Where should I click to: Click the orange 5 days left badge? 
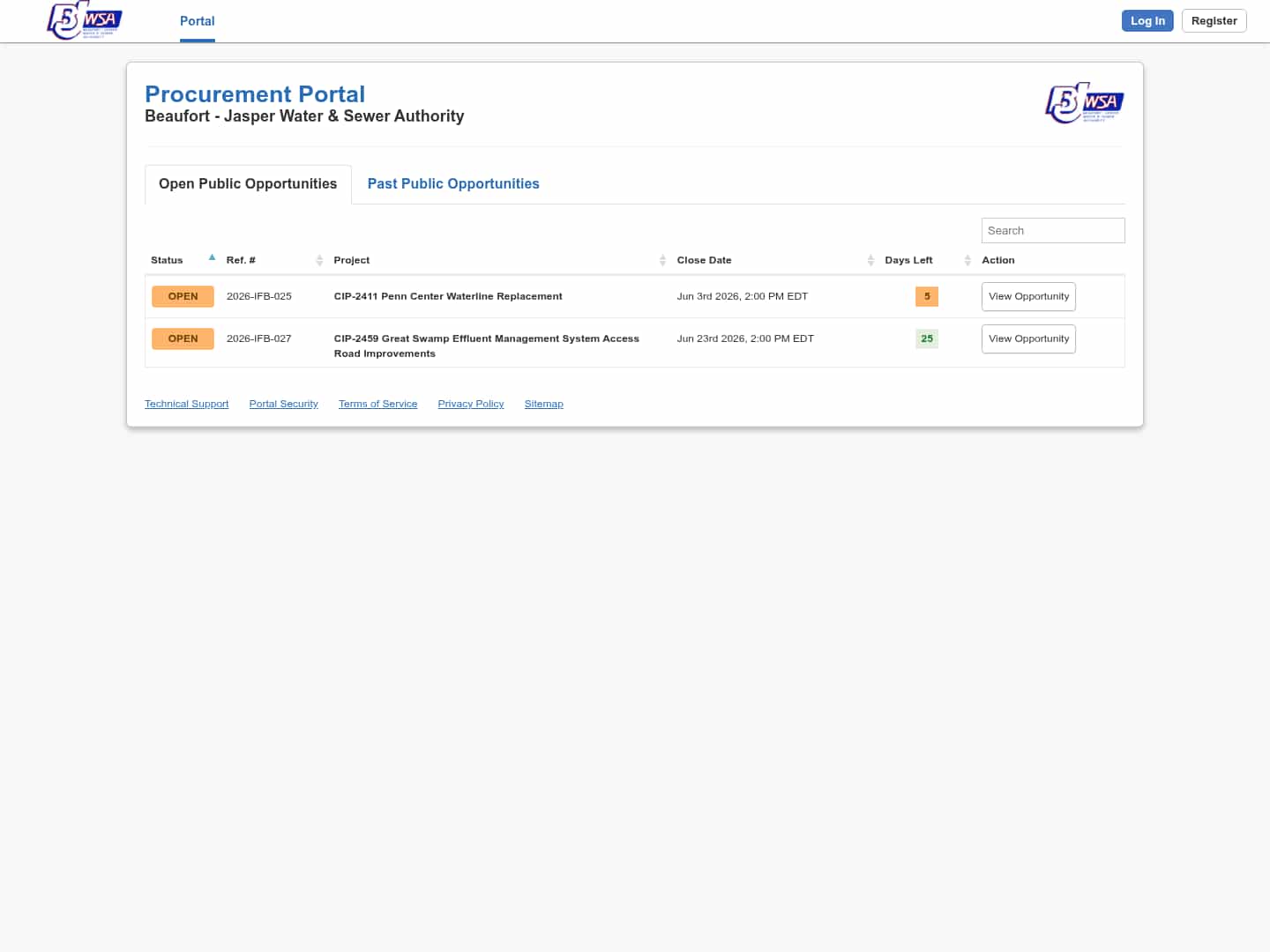(927, 297)
